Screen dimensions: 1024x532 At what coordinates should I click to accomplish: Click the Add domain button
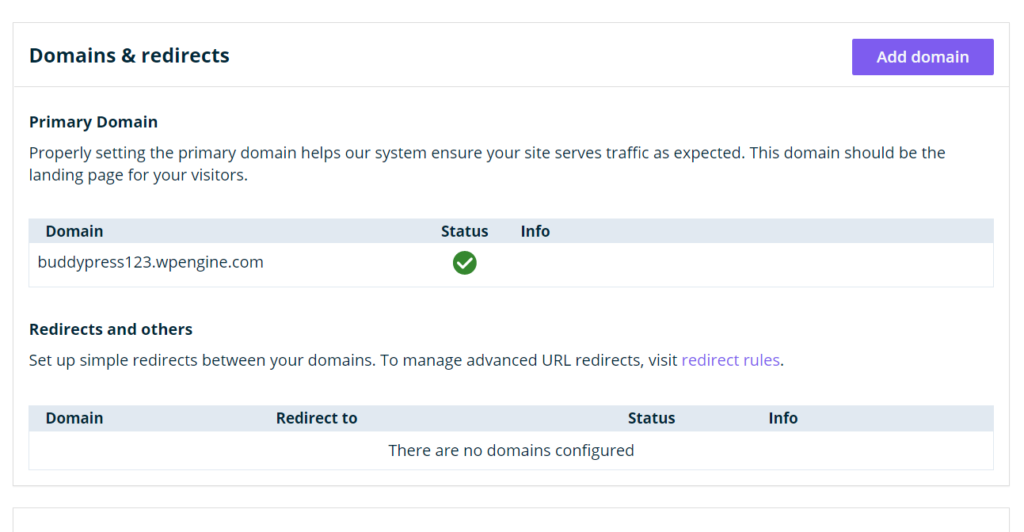click(x=922, y=57)
